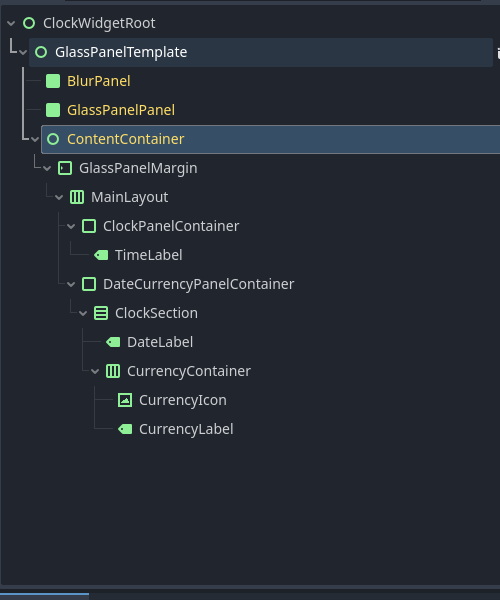The image size is (500, 600).
Task: Click the ClockSection VBoxContainer icon
Action: pyautogui.click(x=101, y=313)
